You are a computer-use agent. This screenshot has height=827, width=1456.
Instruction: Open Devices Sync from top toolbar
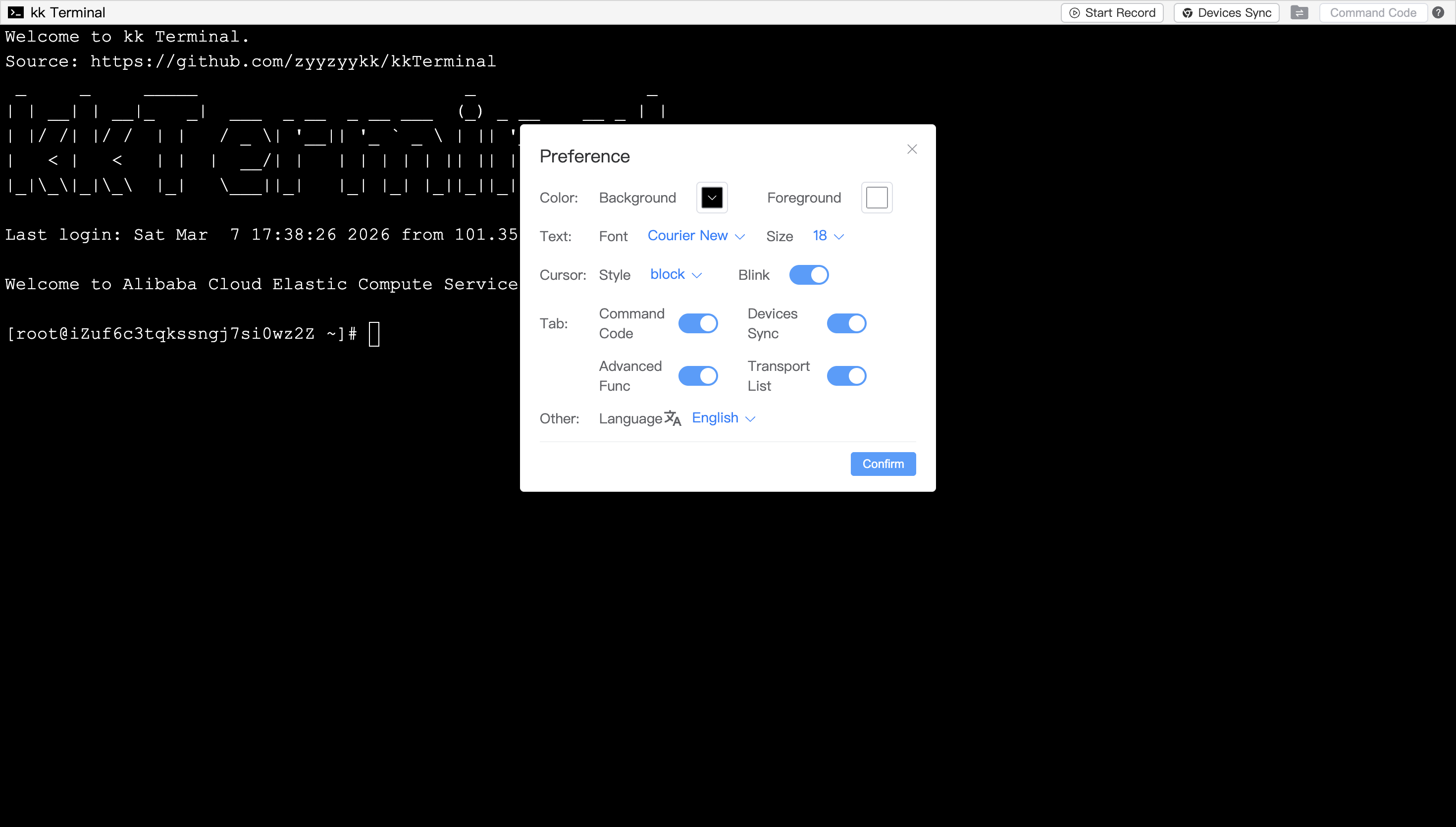[x=1226, y=12]
